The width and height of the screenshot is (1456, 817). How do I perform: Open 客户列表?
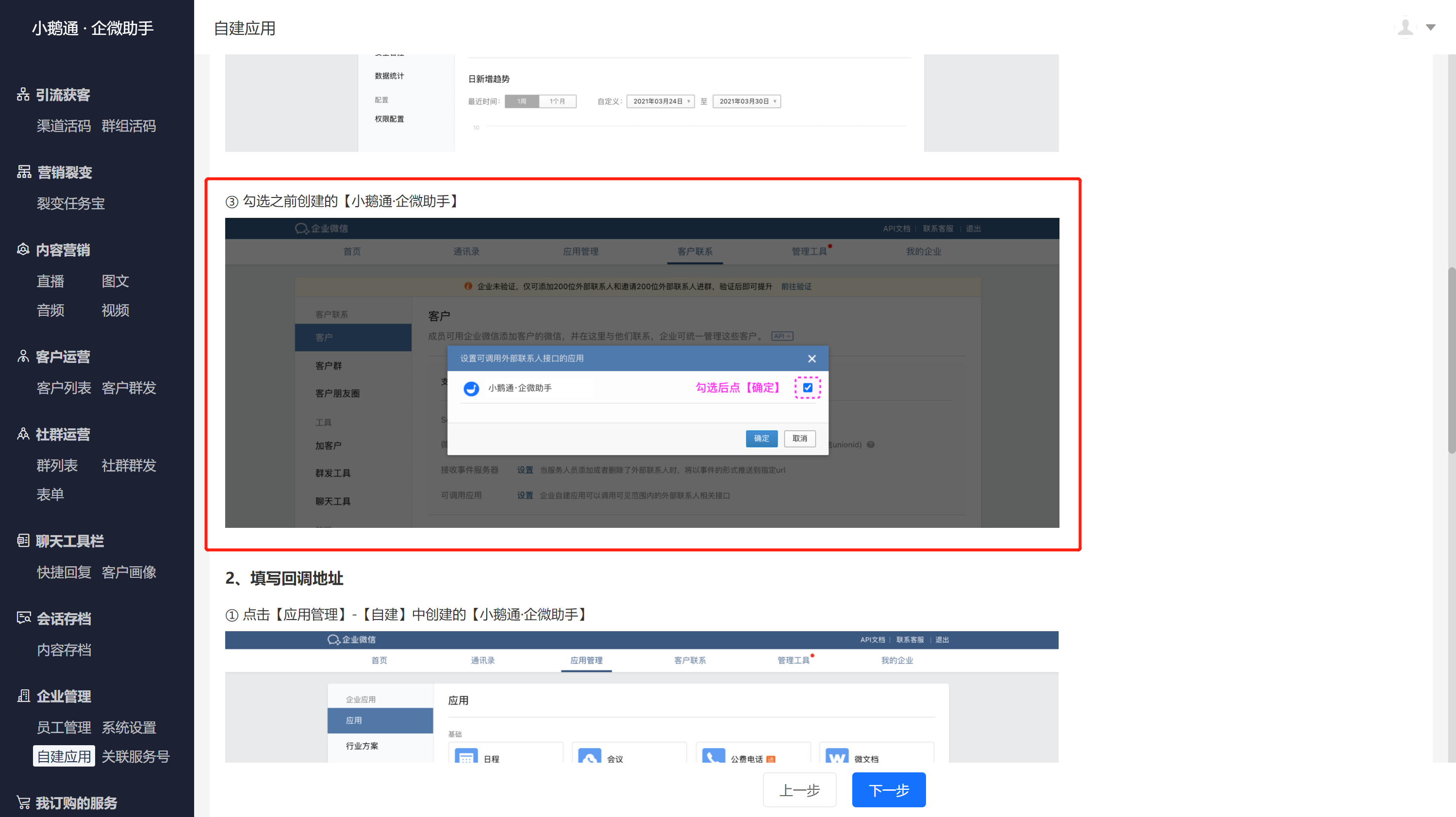coord(64,388)
